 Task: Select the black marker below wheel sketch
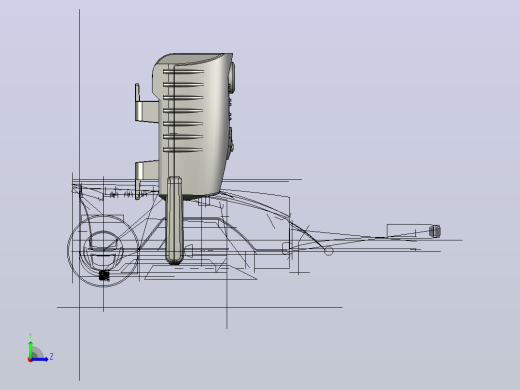pyautogui.click(x=104, y=275)
